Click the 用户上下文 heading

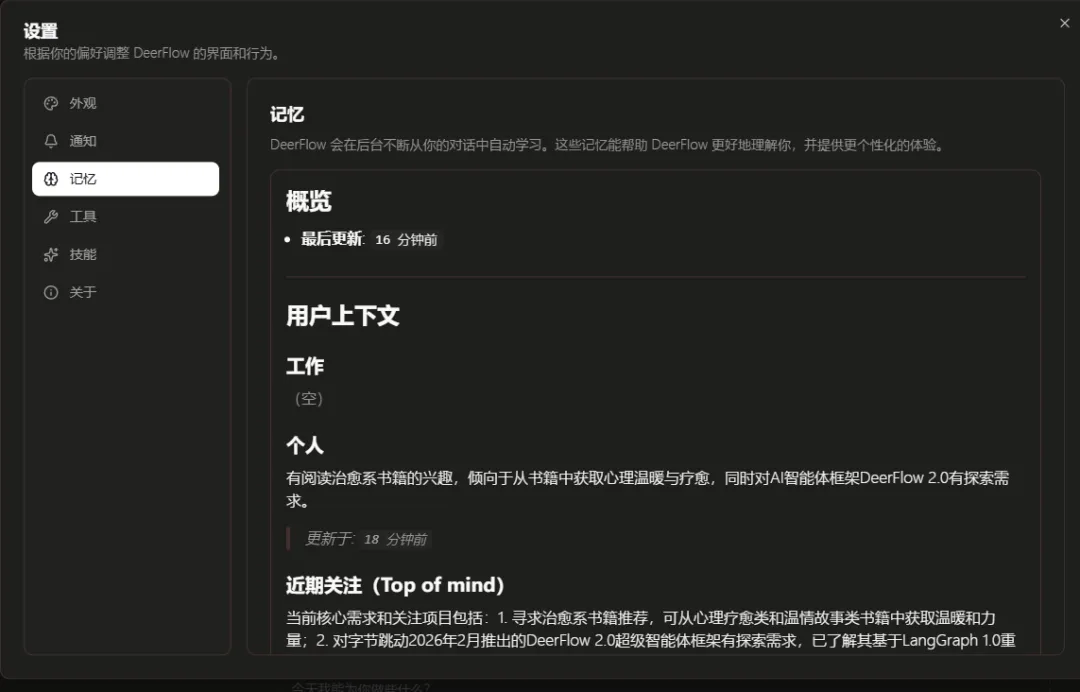pyautogui.click(x=342, y=316)
